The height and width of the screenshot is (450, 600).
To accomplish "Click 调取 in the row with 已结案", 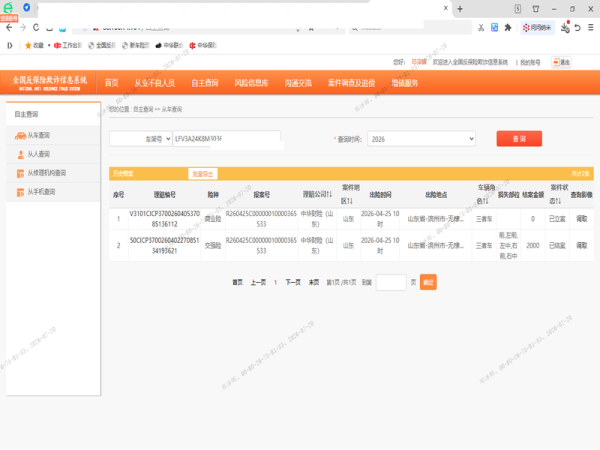I will [582, 246].
